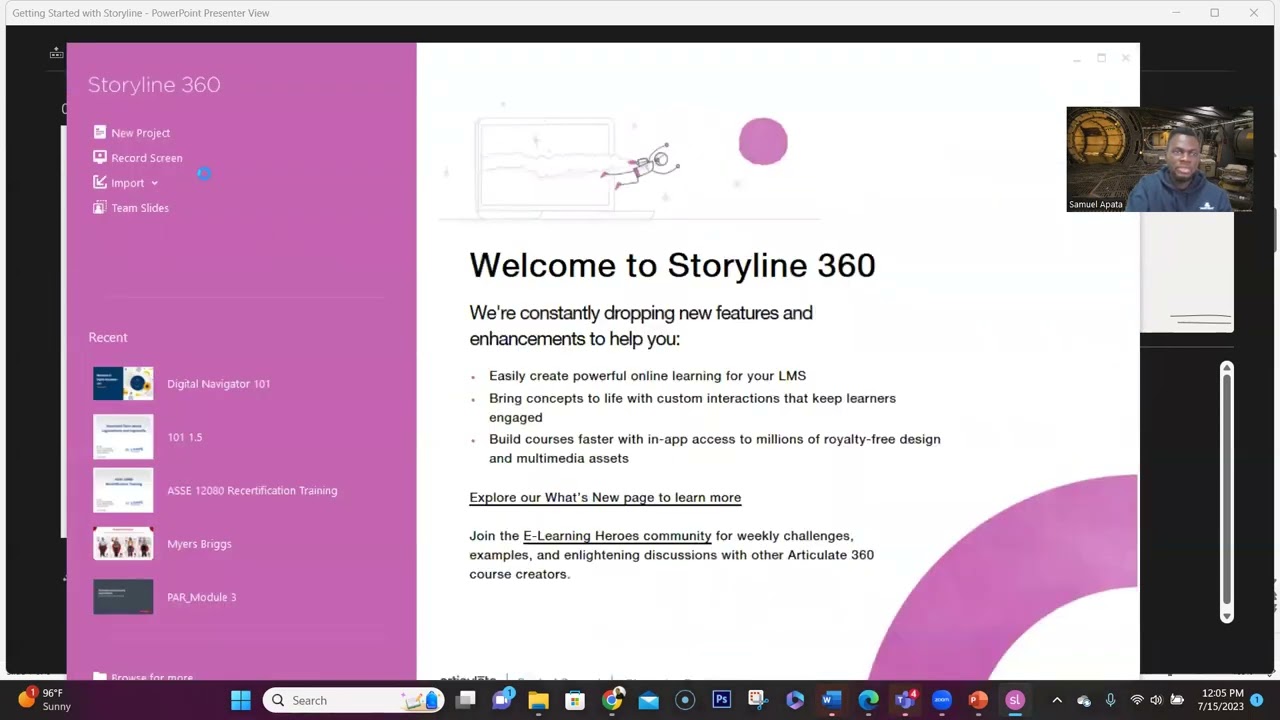The image size is (1280, 720).
Task: Open Photoshop from the taskbar
Action: [721, 700]
